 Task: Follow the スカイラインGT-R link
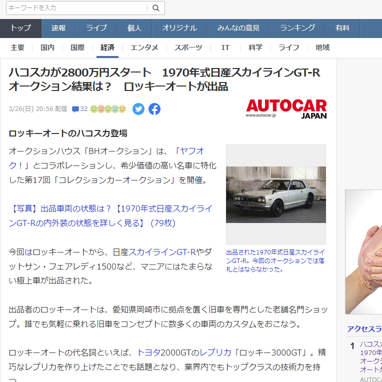click(x=162, y=252)
